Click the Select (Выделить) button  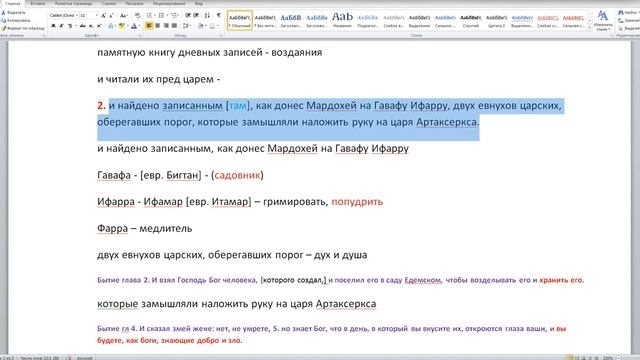pos(629,28)
